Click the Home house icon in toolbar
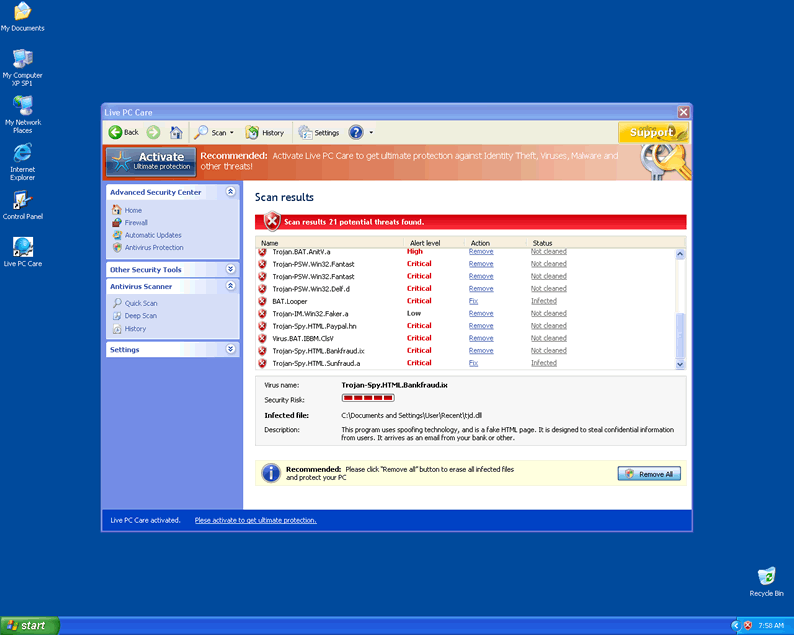This screenshot has width=794, height=635. coord(176,132)
